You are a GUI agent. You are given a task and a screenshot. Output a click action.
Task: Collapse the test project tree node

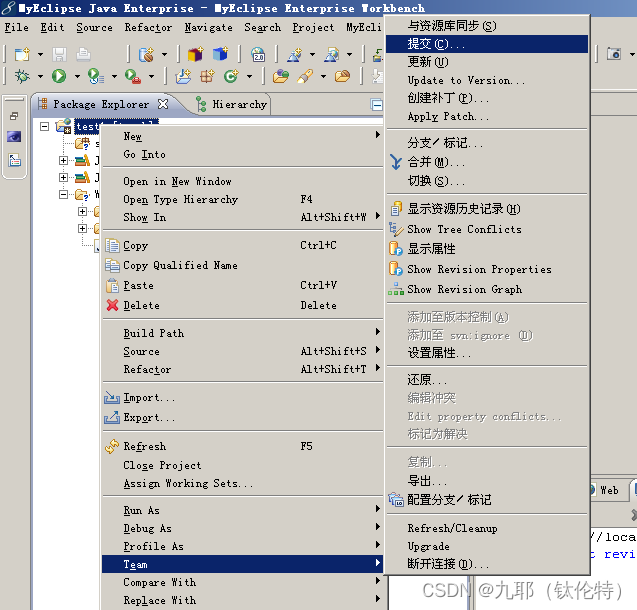coord(44,126)
